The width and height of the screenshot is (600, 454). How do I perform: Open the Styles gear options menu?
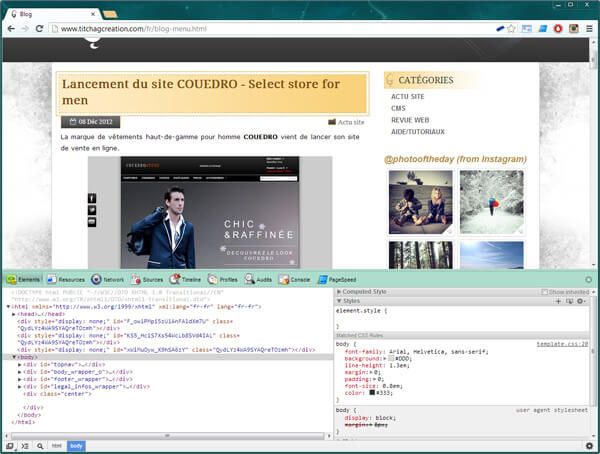581,301
